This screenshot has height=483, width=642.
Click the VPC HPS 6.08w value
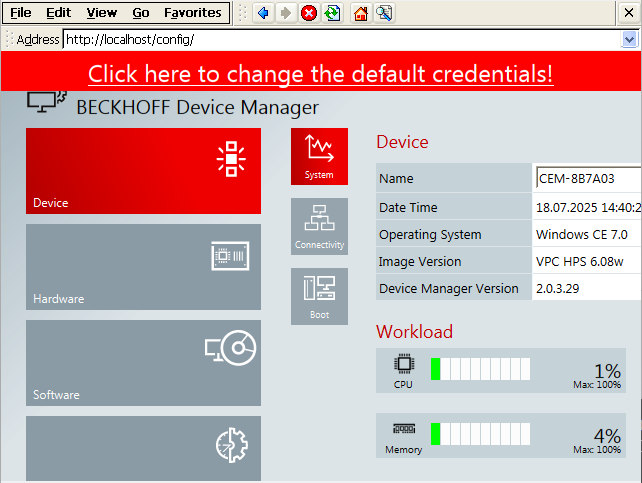579,262
